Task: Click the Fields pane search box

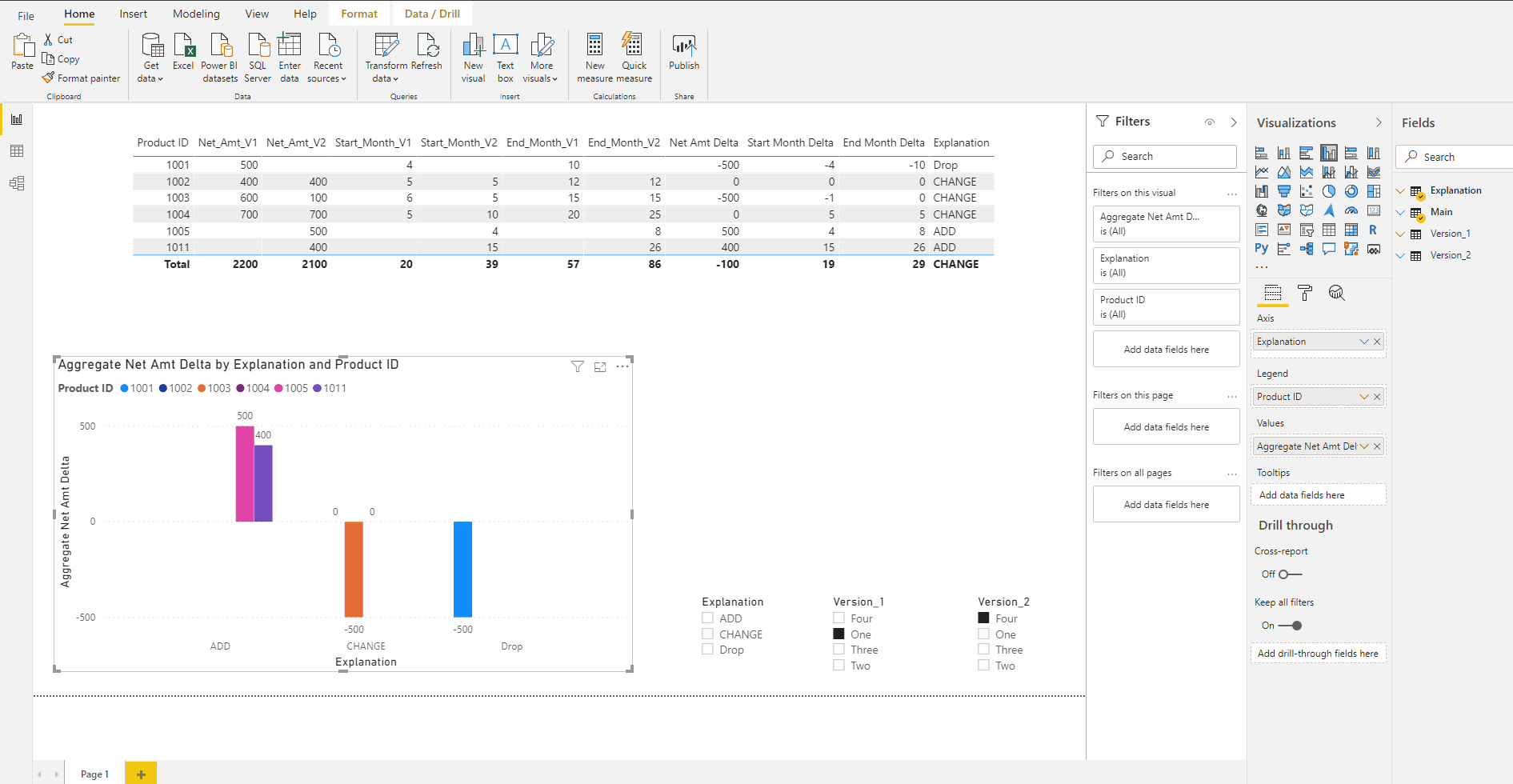Action: [x=1454, y=157]
